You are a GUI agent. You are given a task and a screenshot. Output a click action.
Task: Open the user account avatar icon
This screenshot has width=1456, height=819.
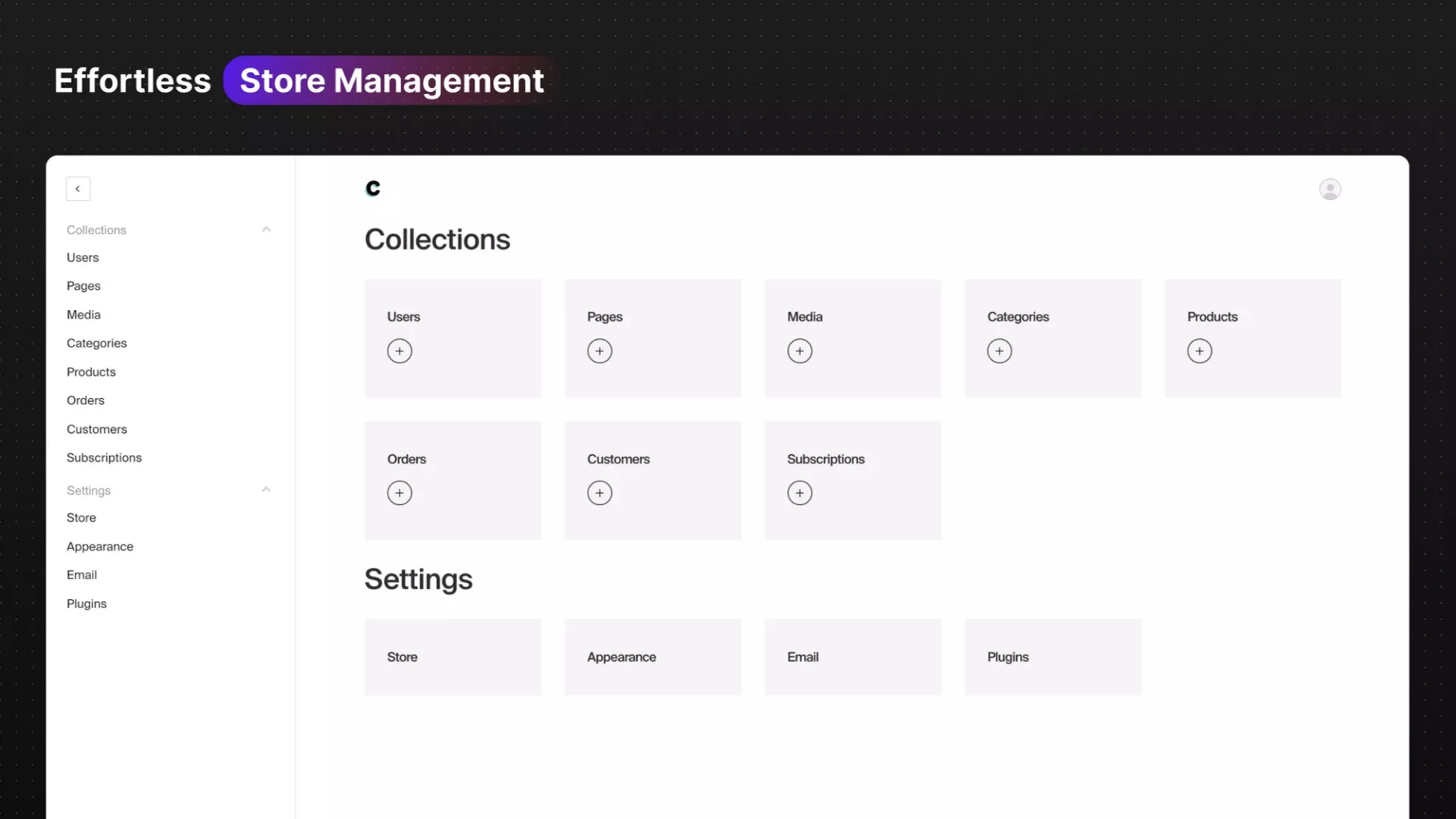coord(1329,189)
